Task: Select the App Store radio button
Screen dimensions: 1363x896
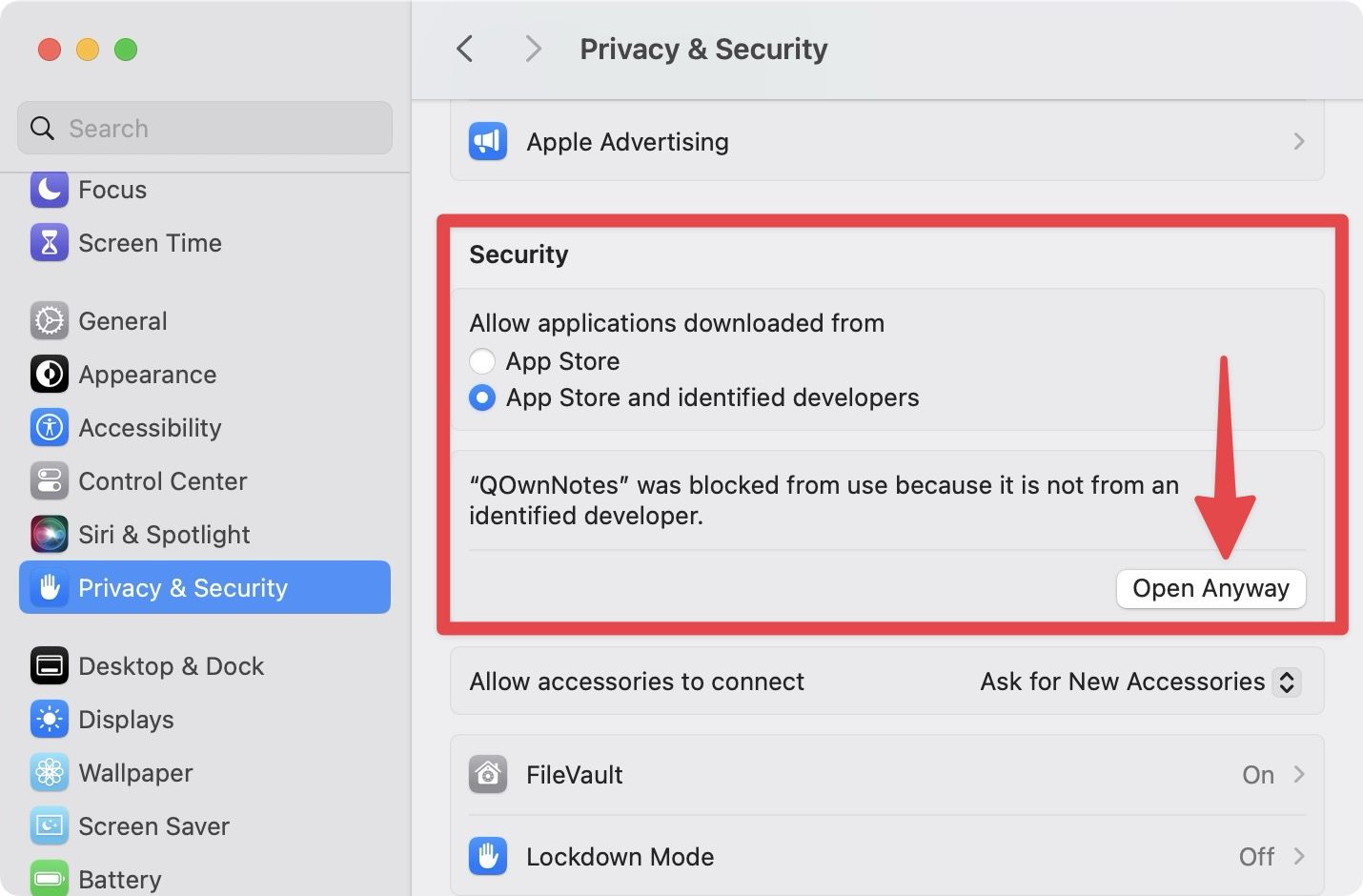Action: tap(482, 361)
